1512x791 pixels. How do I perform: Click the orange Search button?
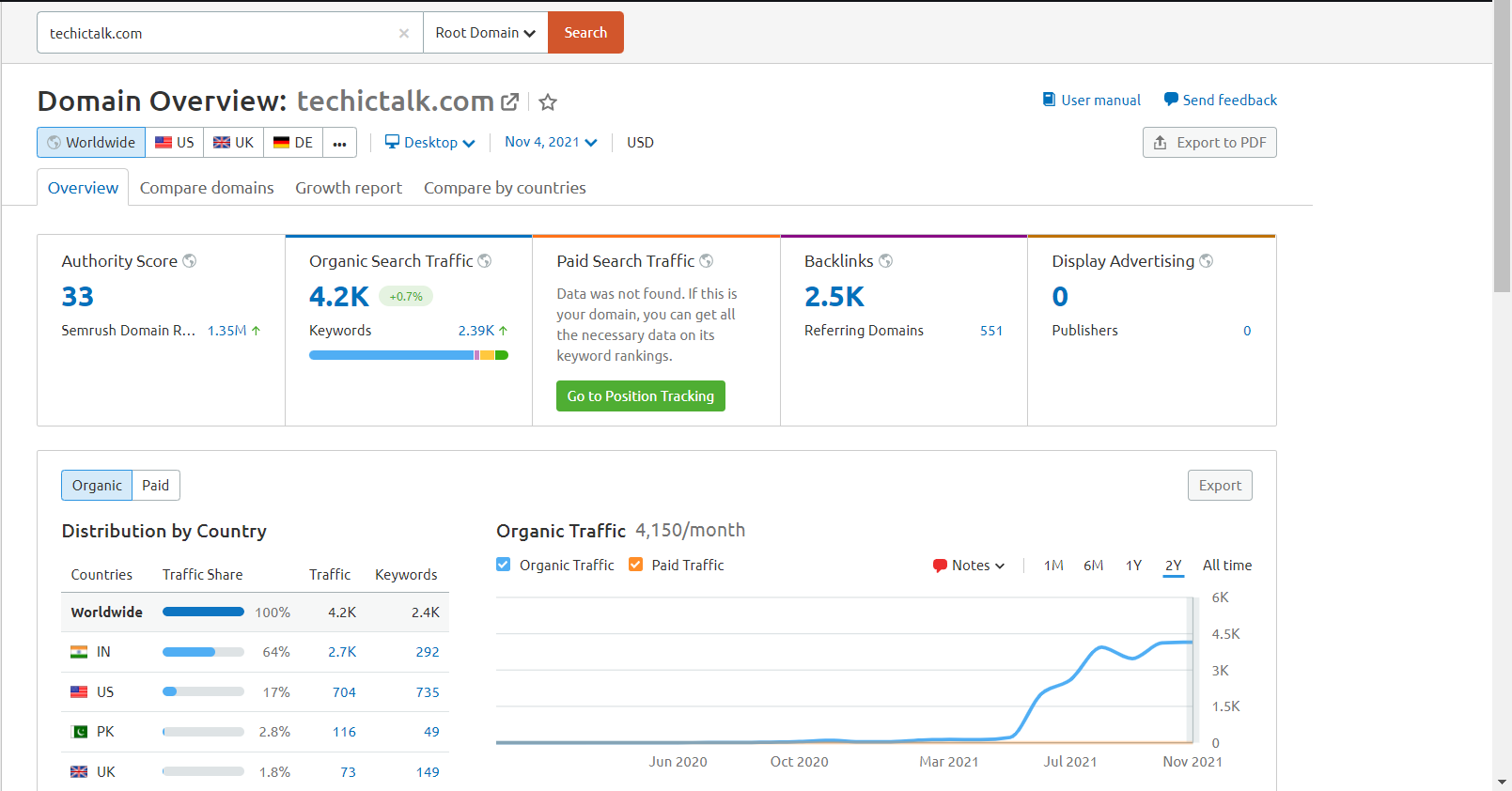pos(585,33)
